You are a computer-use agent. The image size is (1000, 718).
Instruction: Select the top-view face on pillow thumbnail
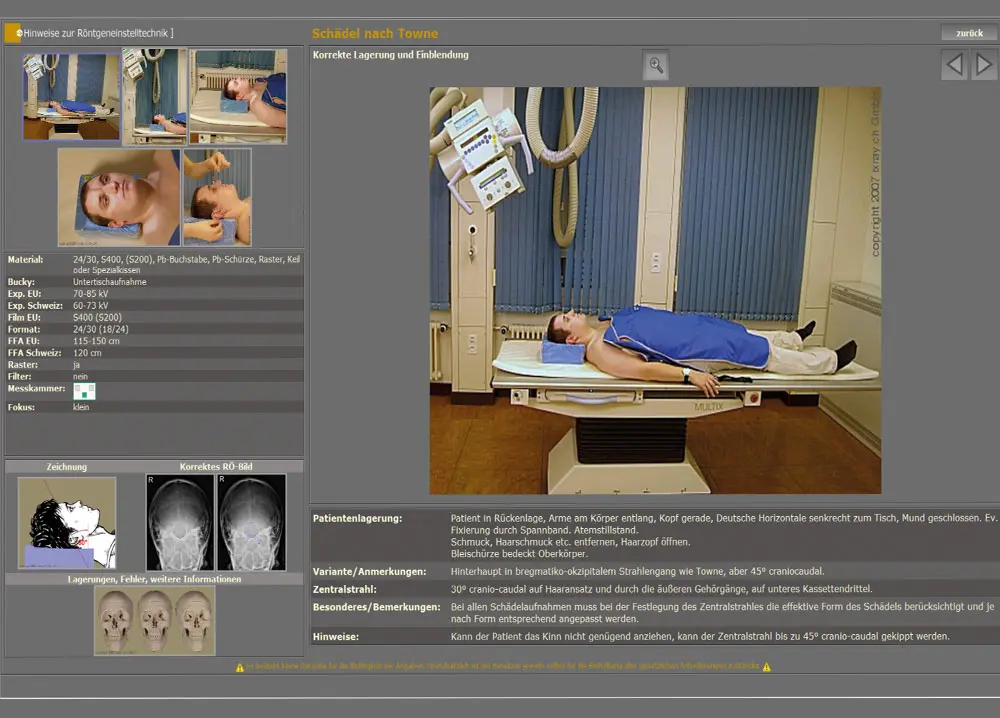coord(118,197)
